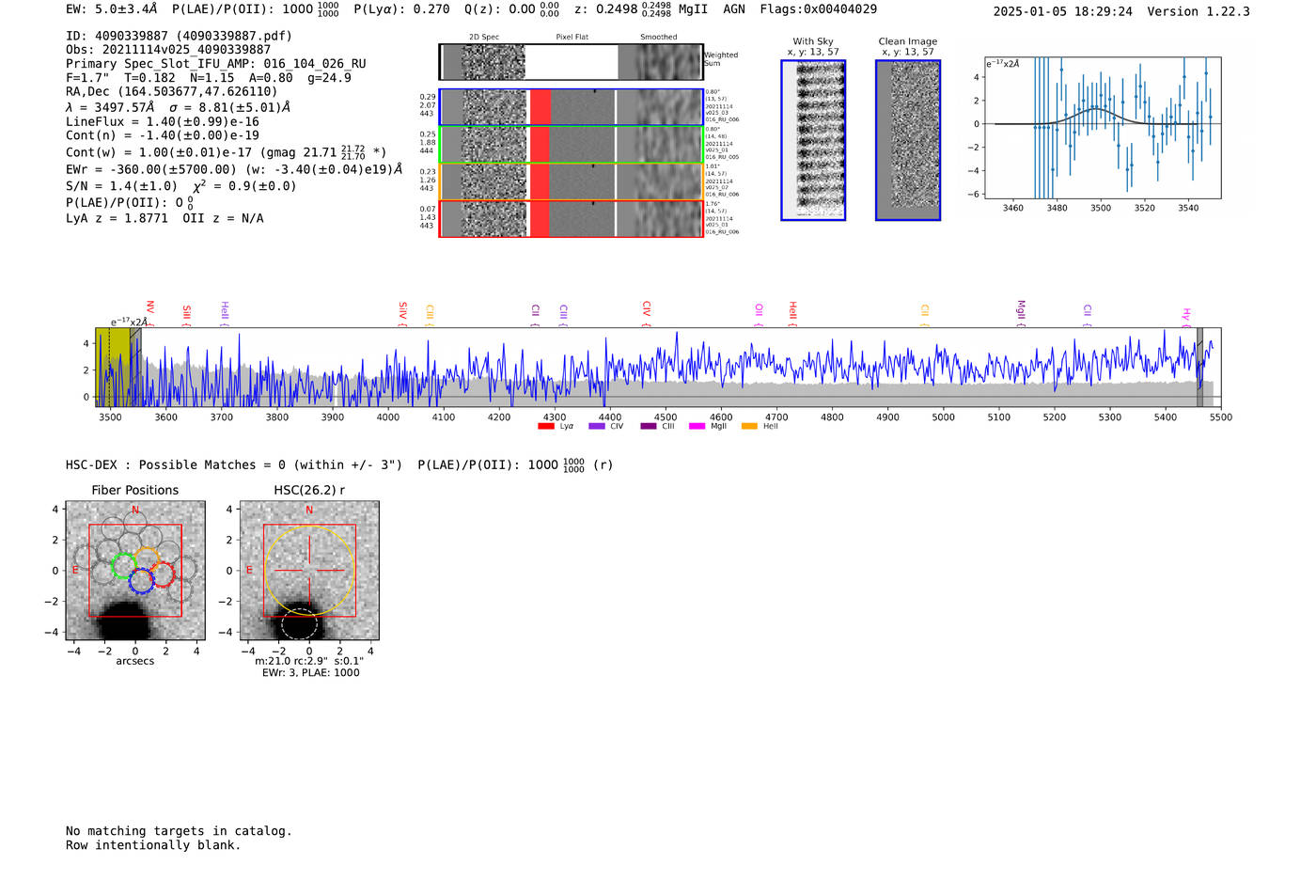1316x896 pixels.
Task: Click the green fiber circle in Fiber Positions
Action: click(x=124, y=566)
